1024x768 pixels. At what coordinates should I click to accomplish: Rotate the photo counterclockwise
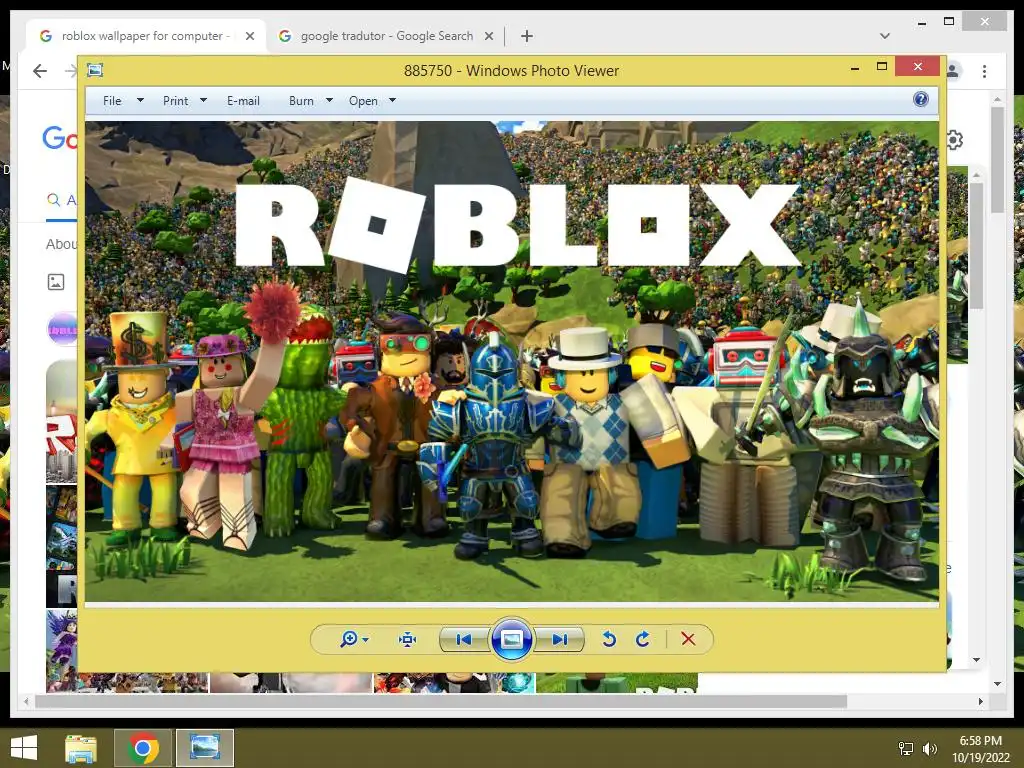tap(609, 639)
